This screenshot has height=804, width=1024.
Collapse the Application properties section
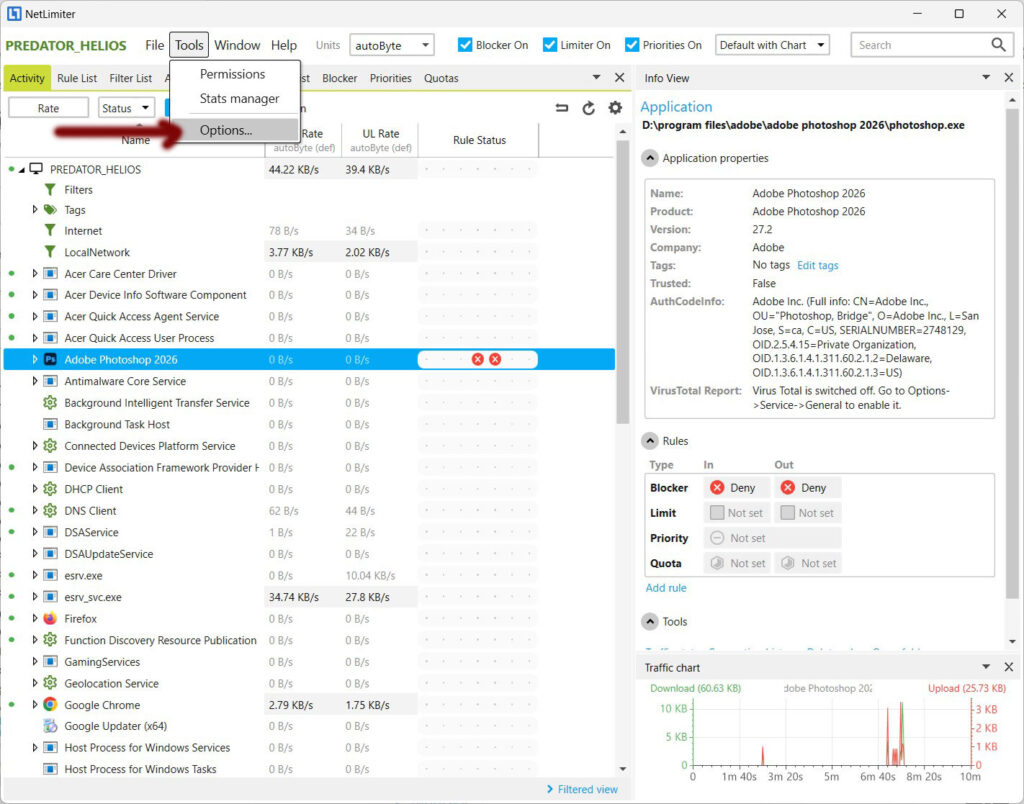[650, 158]
